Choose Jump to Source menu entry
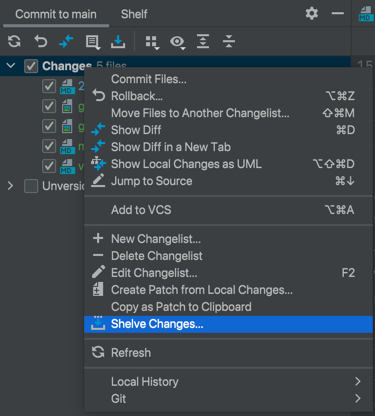The height and width of the screenshot is (416, 375). pyautogui.click(x=228, y=181)
